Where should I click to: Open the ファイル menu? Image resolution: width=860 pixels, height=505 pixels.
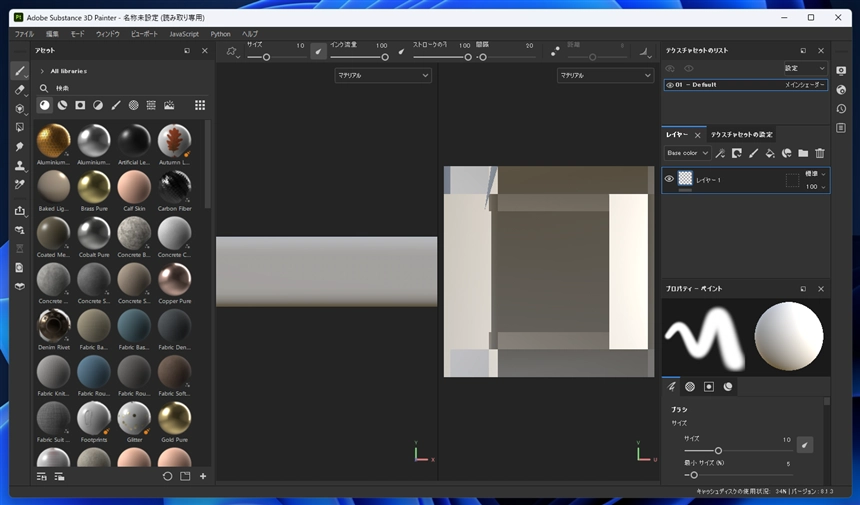click(x=24, y=34)
